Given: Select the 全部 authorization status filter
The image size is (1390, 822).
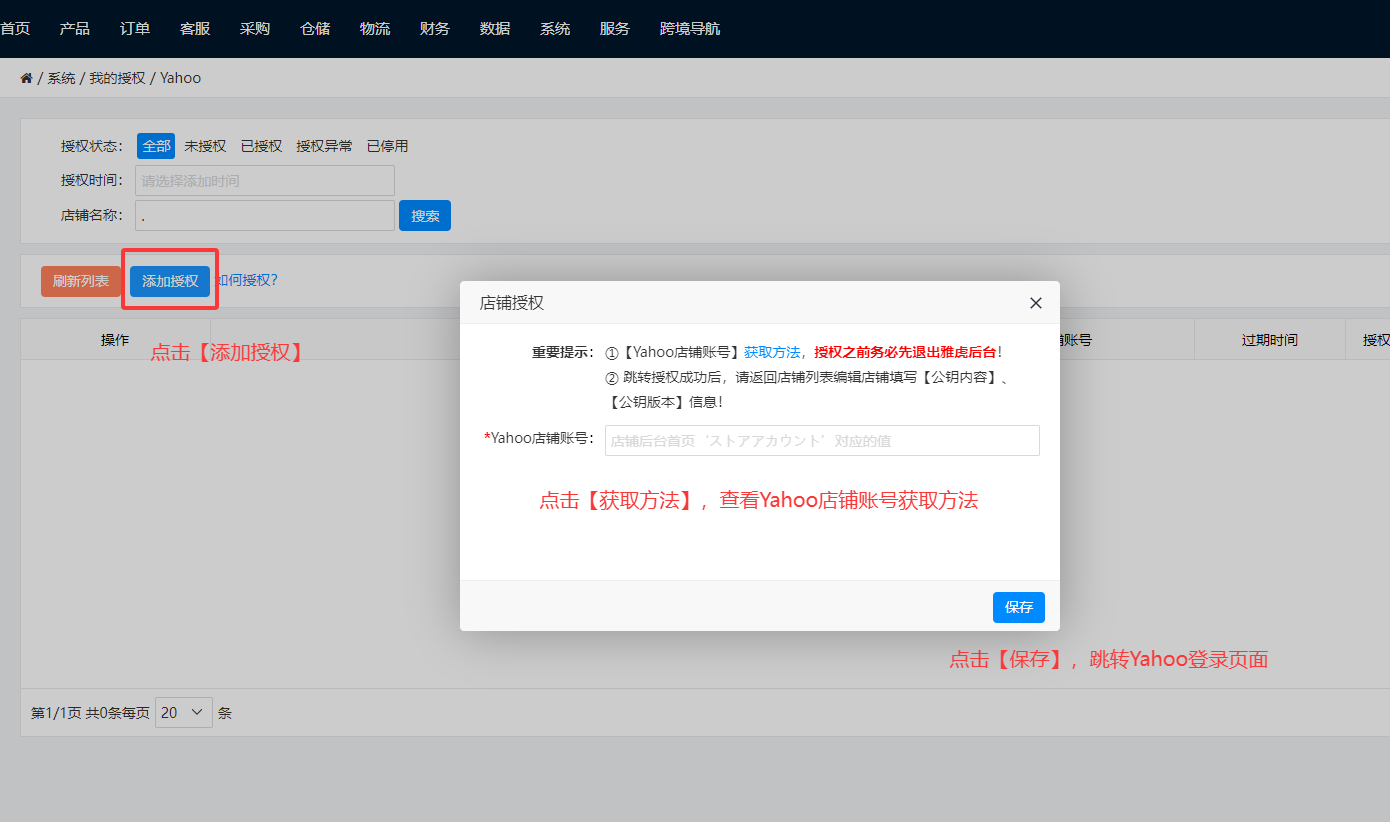Looking at the screenshot, I should pos(156,146).
